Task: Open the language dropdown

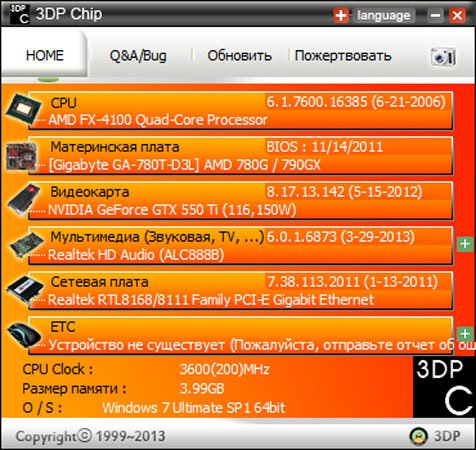Action: [384, 15]
